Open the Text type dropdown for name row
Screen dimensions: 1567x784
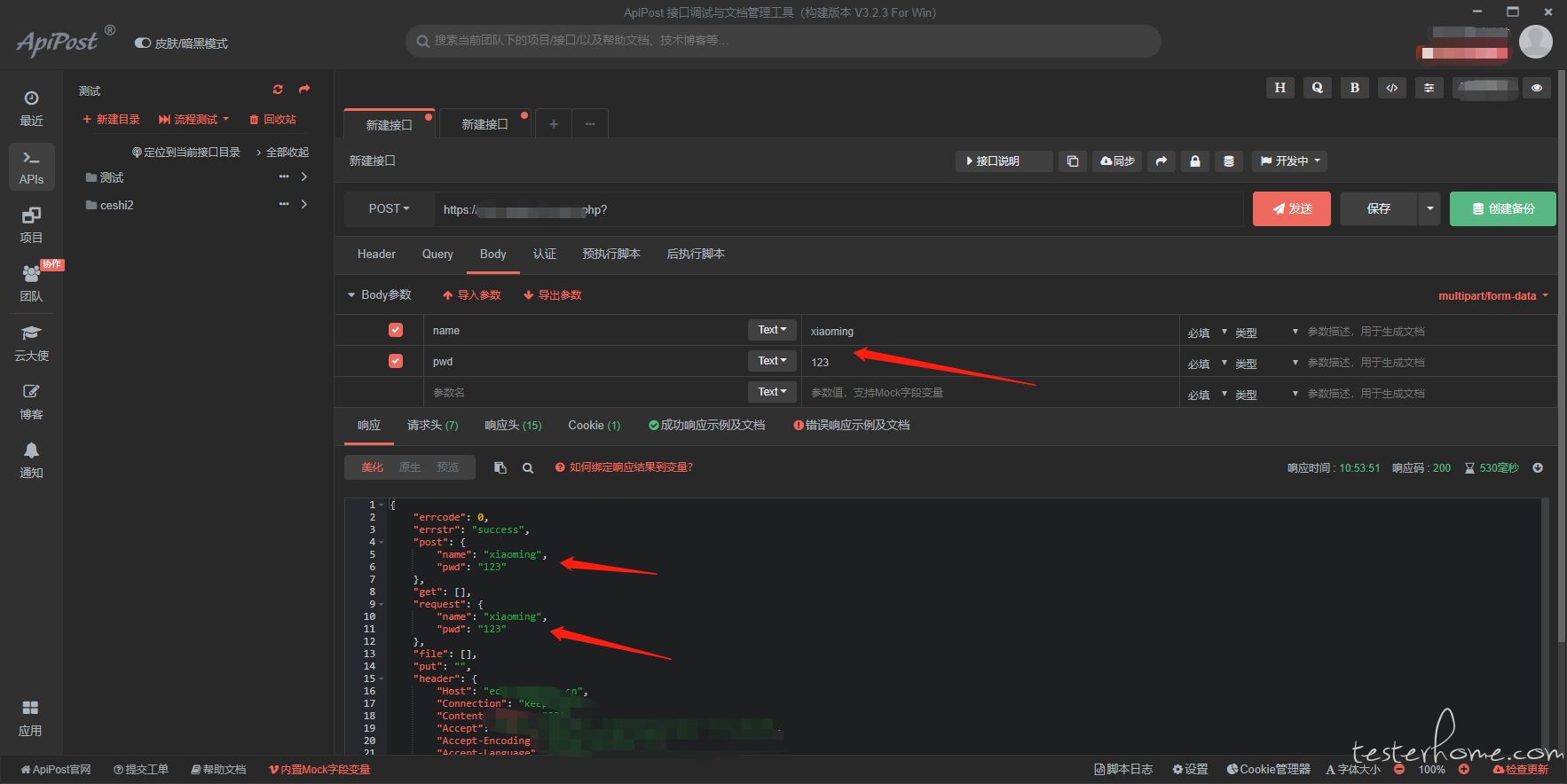(x=772, y=330)
